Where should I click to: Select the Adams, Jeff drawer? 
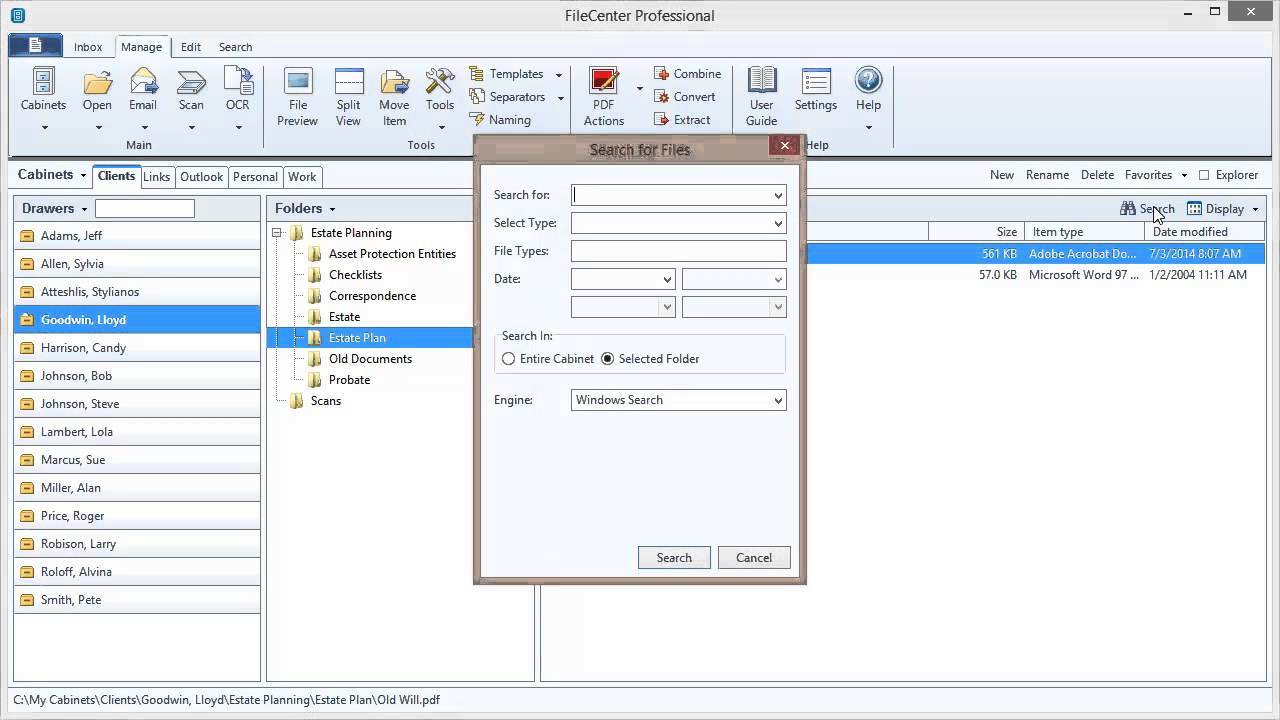[x=137, y=236]
